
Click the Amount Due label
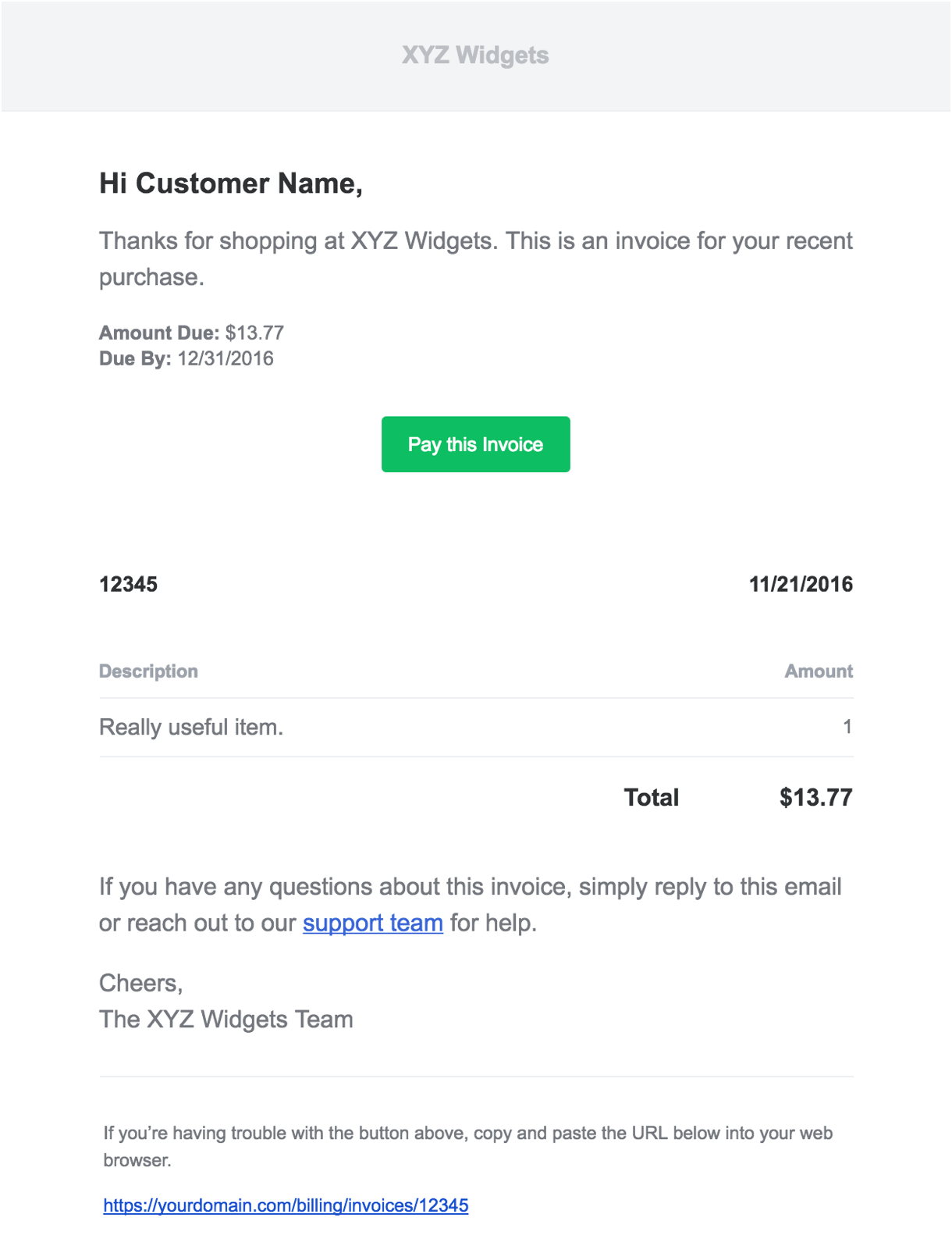[158, 333]
